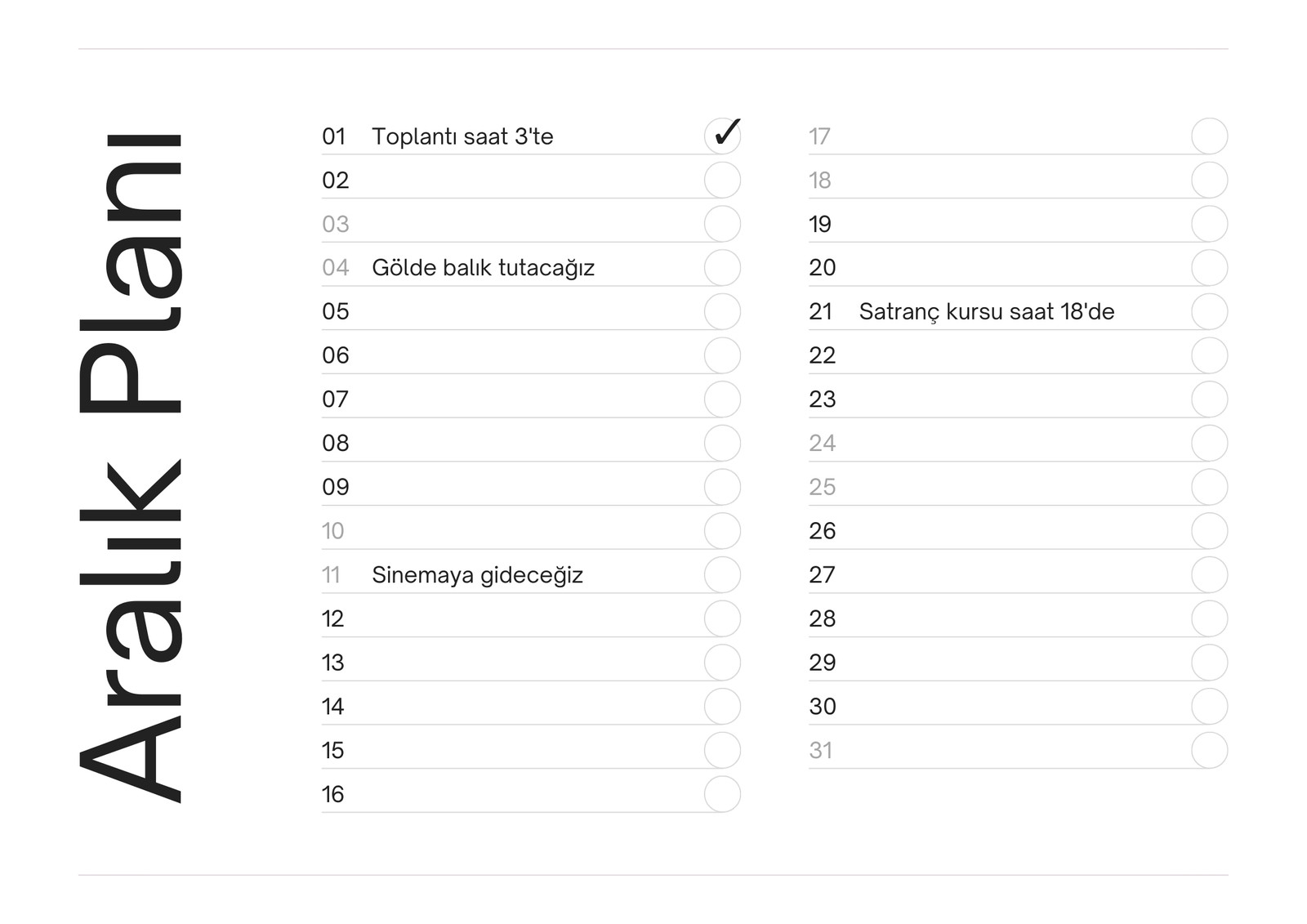Mark the Satranç kursu row circle as done
Image resolution: width=1307 pixels, height=924 pixels.
1209,311
